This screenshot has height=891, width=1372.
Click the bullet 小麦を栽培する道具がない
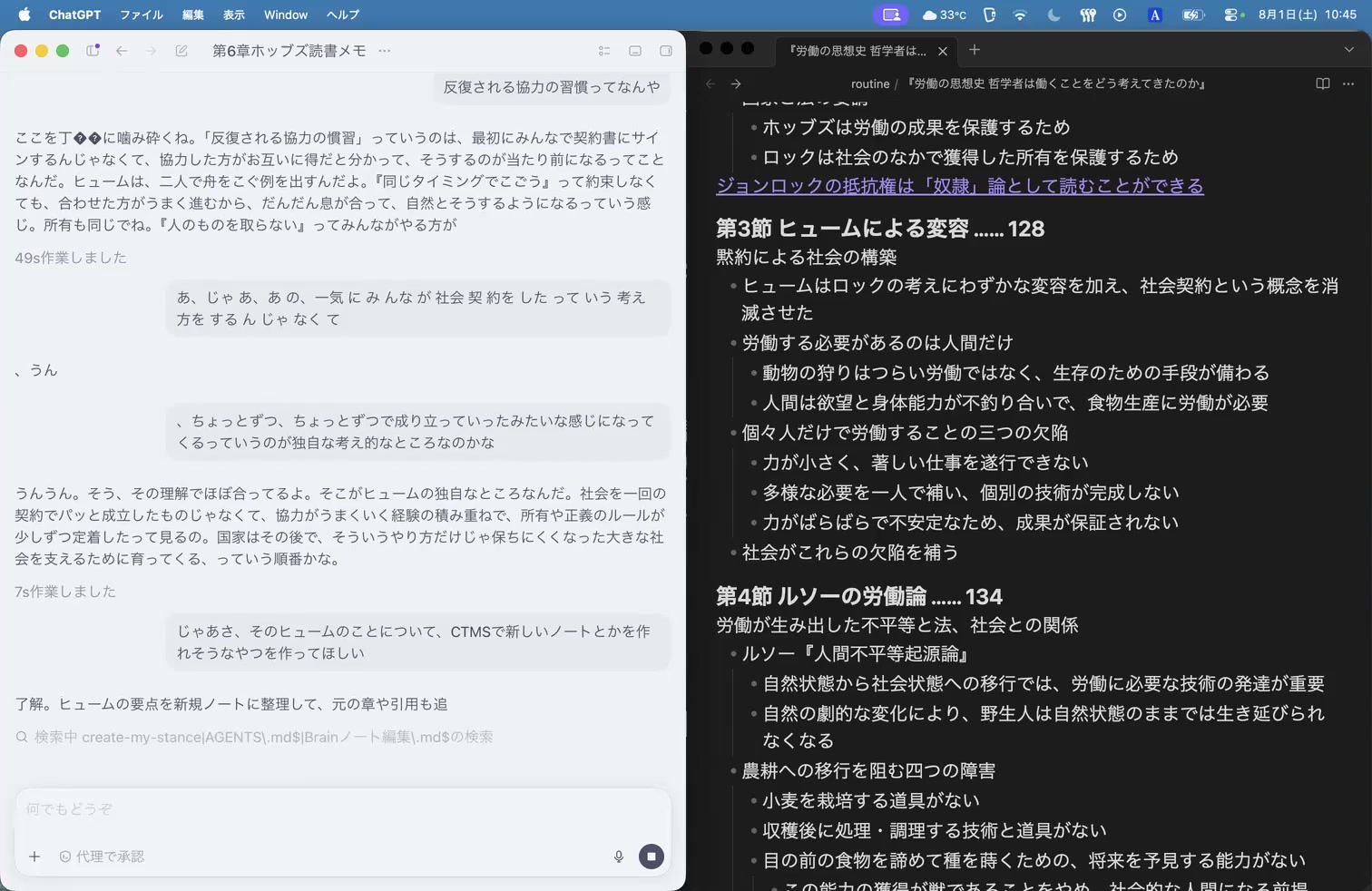pyautogui.click(x=871, y=801)
